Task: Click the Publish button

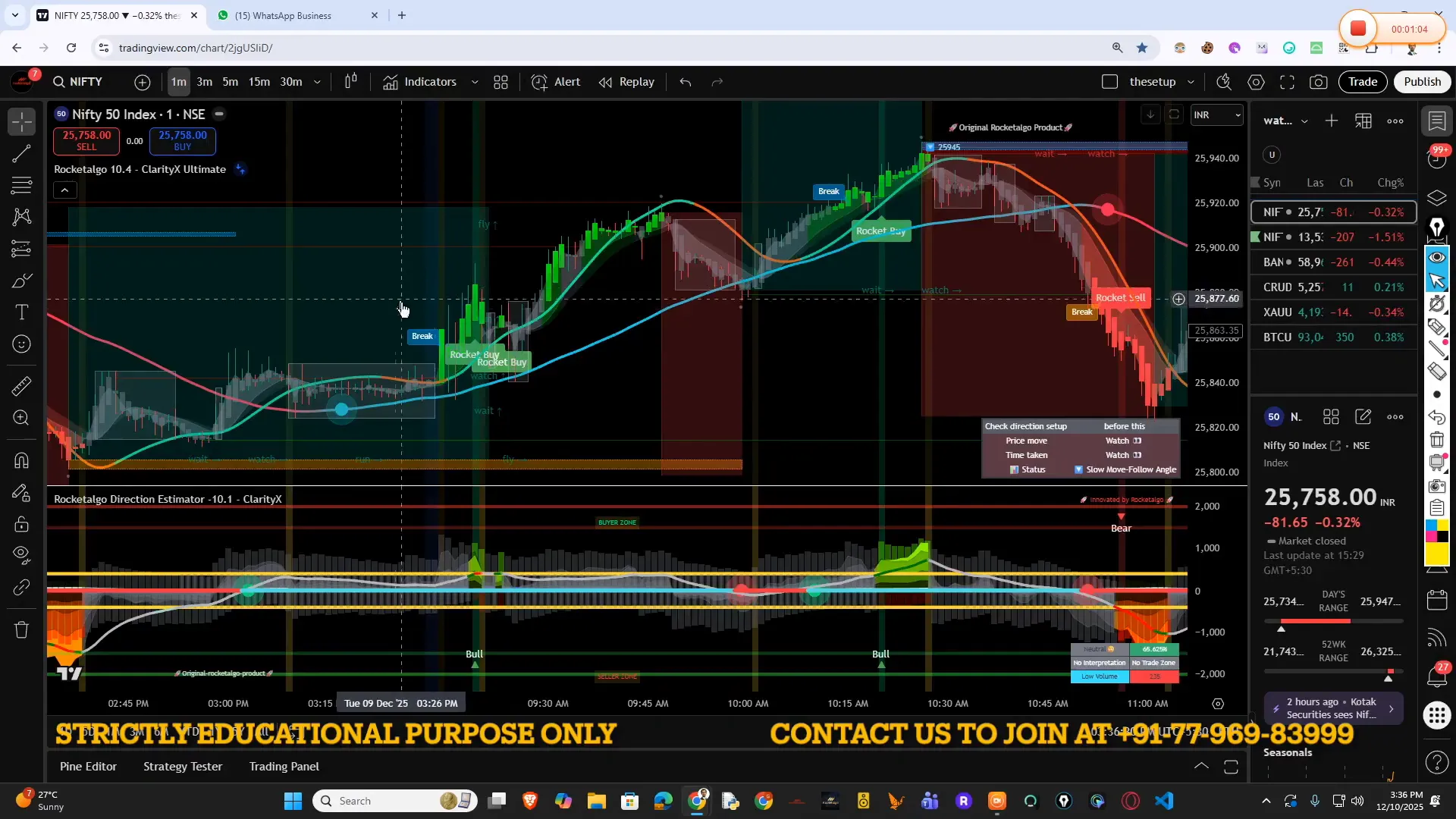Action: (x=1422, y=81)
